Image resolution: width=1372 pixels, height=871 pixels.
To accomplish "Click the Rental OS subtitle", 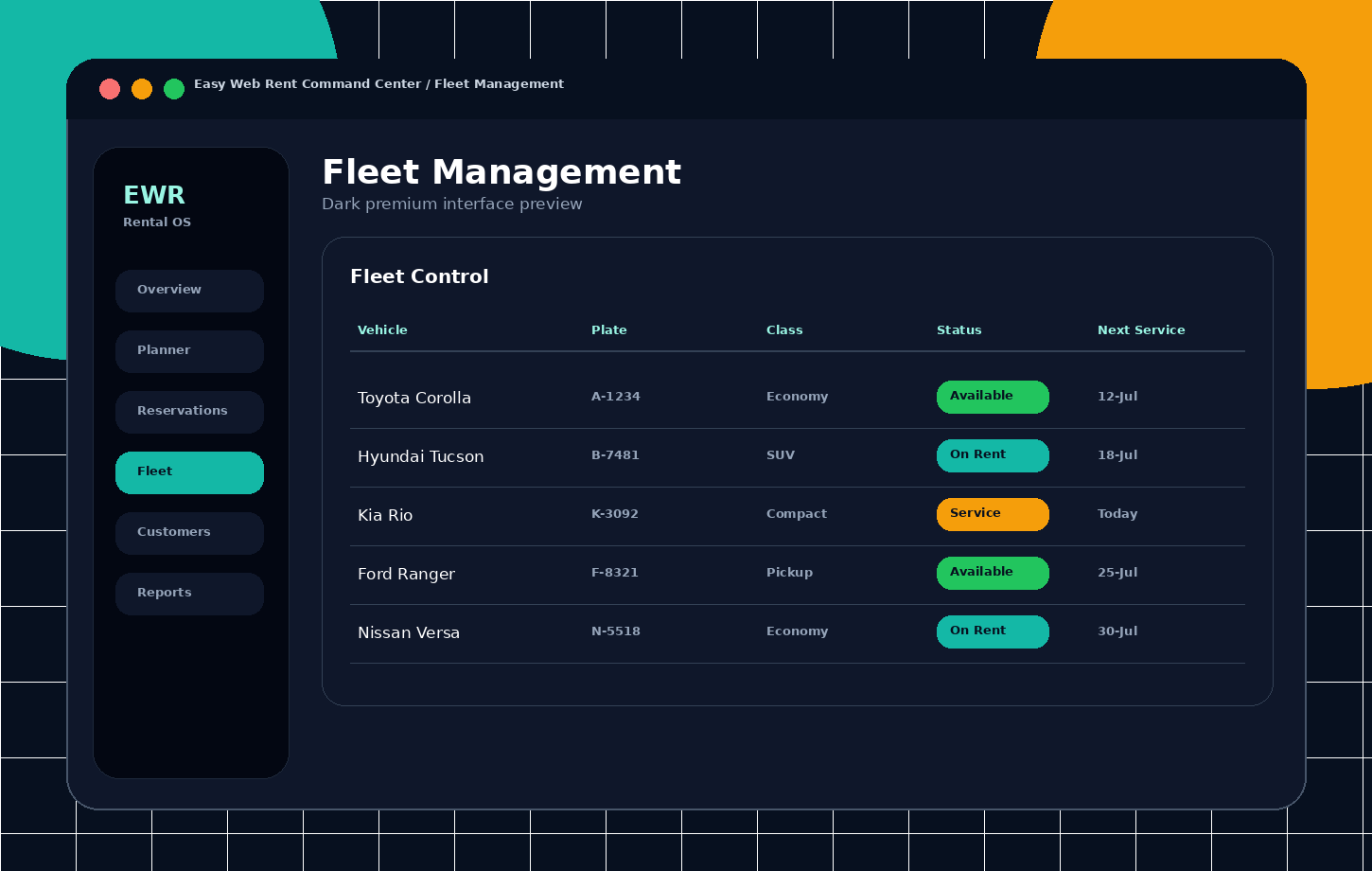I will click(x=157, y=222).
